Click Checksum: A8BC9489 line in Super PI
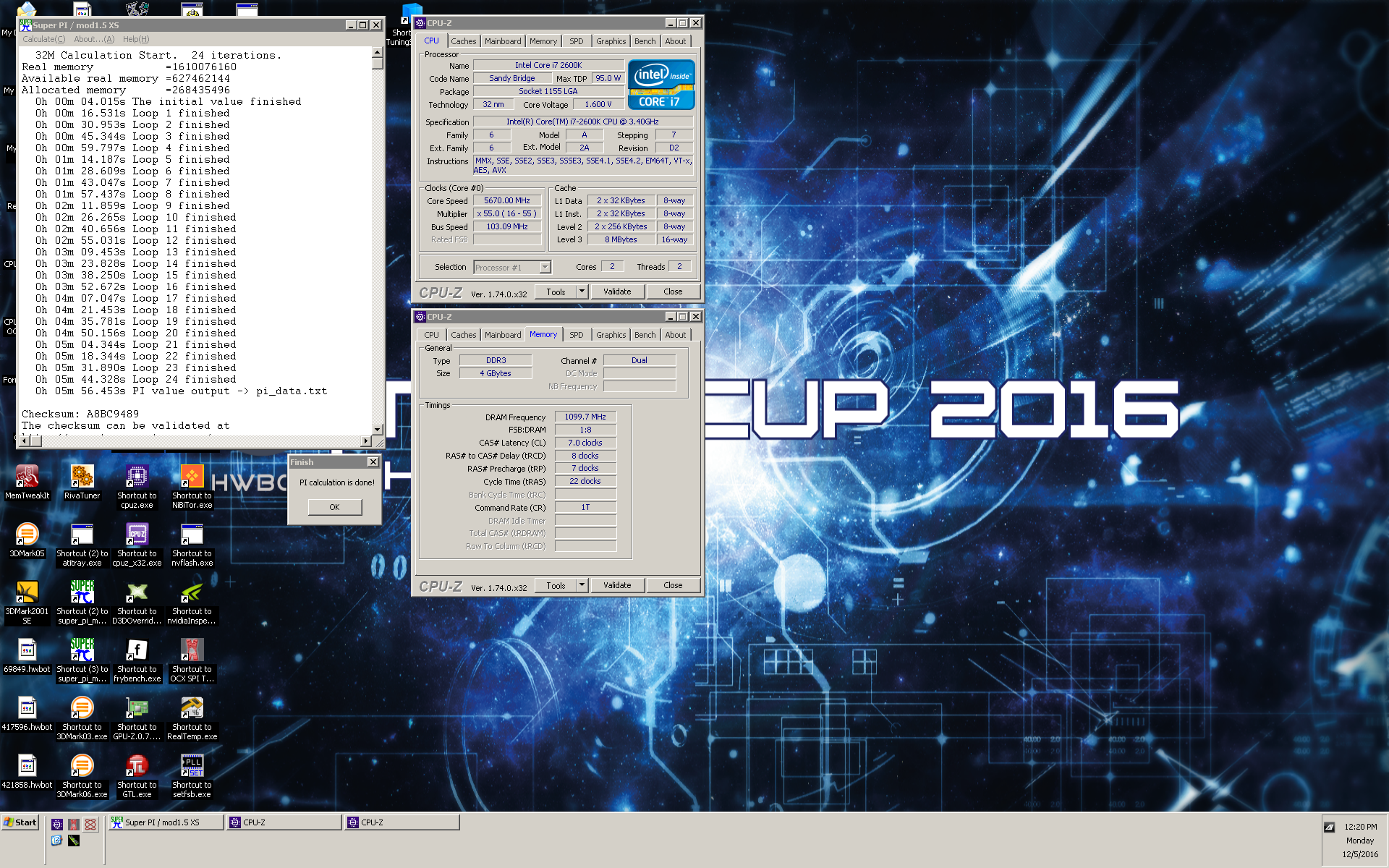The image size is (1389, 868). pos(80,414)
